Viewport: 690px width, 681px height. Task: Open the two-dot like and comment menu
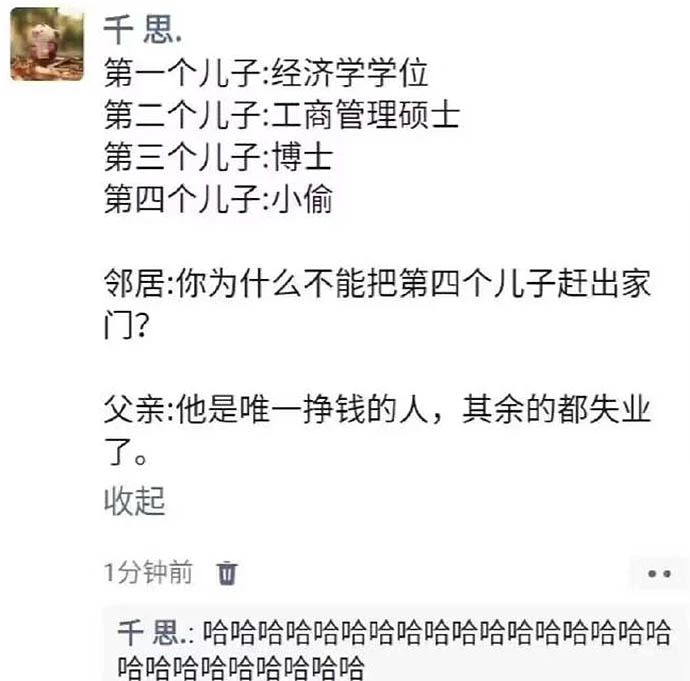click(659, 574)
